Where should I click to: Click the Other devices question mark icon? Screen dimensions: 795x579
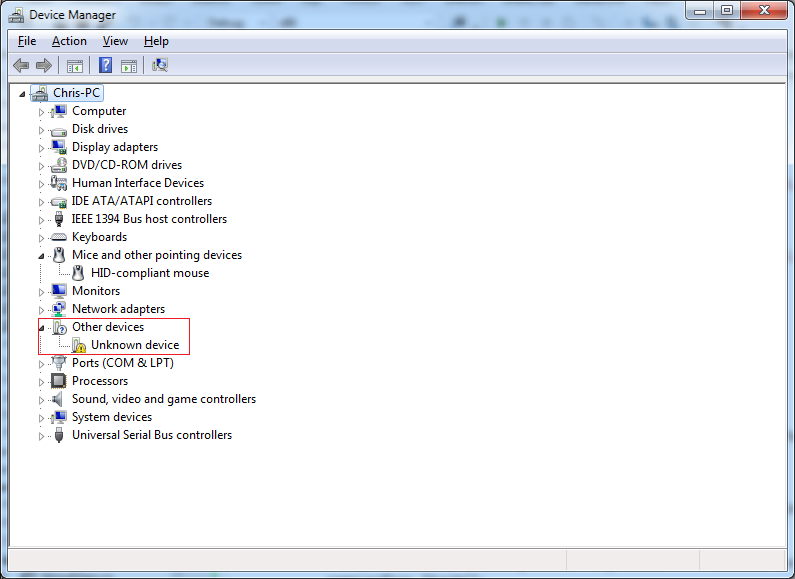click(x=60, y=327)
